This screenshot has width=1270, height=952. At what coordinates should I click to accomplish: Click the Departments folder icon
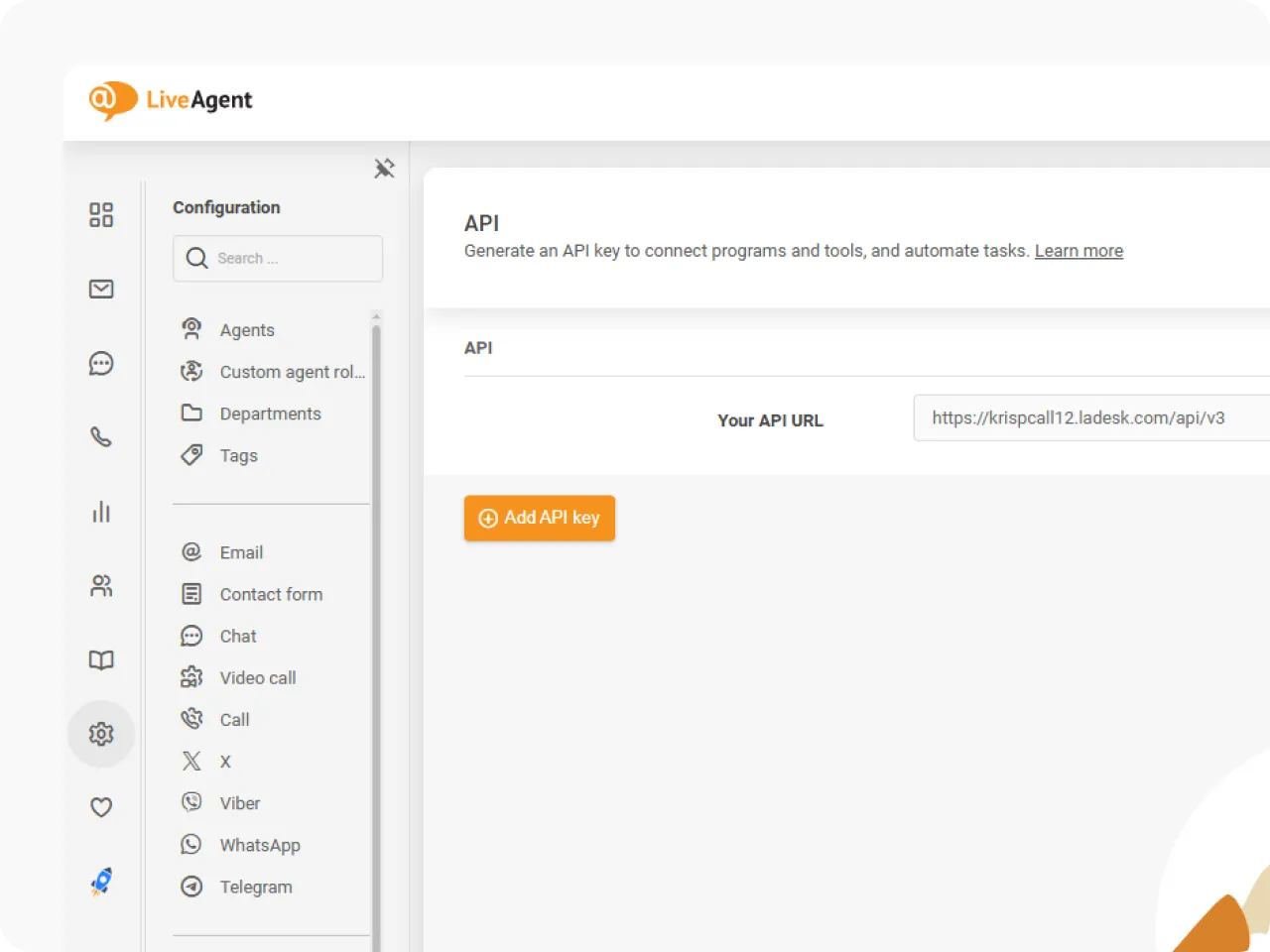pos(191,413)
